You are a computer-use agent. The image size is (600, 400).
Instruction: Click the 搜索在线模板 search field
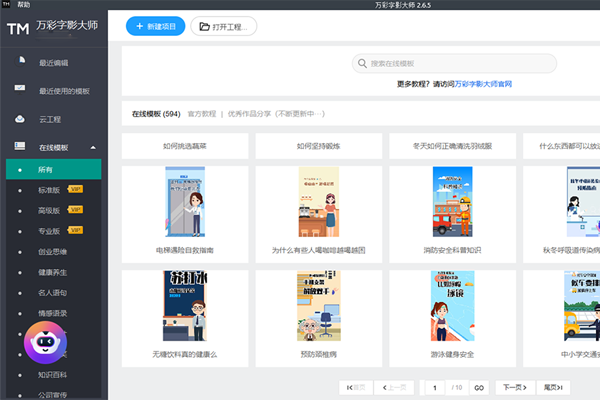(x=454, y=63)
